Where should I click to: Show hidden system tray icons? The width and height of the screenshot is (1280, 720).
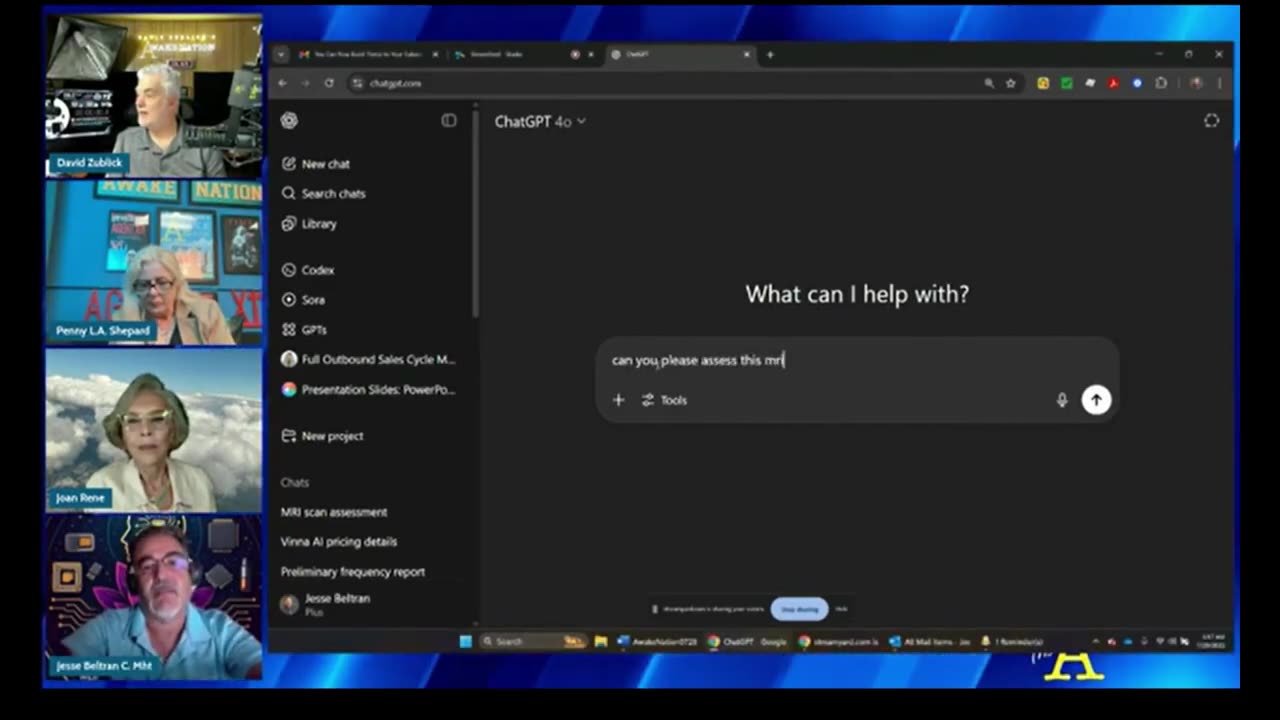(x=1096, y=641)
